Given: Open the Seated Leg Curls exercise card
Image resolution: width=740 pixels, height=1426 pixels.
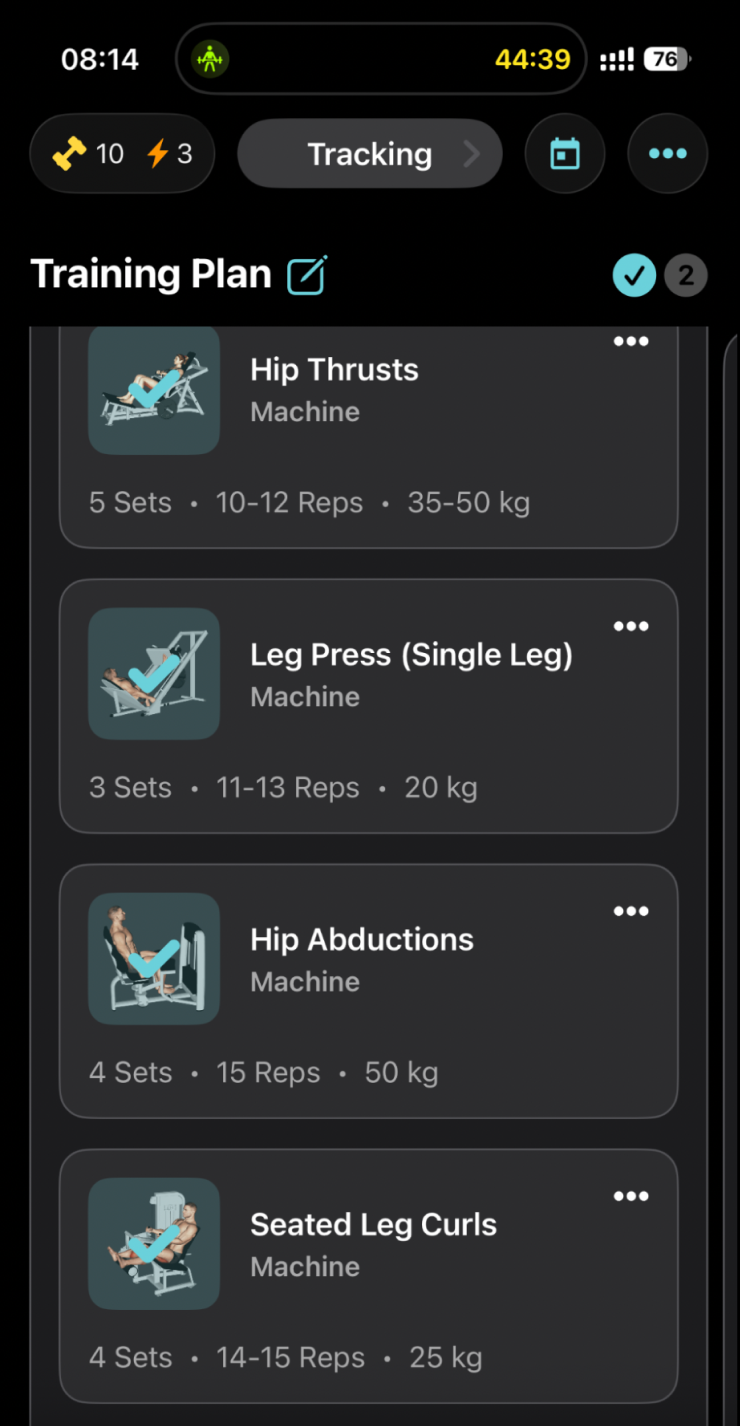Looking at the screenshot, I should coord(369,1276).
